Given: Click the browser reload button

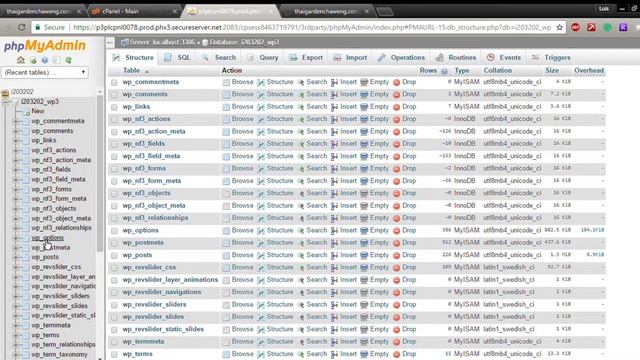Looking at the screenshot, I should pyautogui.click(x=22, y=27).
